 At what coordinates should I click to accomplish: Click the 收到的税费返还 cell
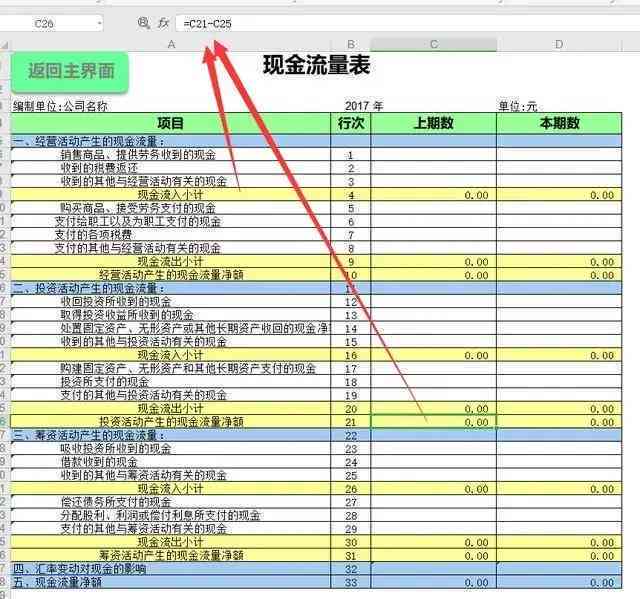tap(171, 168)
